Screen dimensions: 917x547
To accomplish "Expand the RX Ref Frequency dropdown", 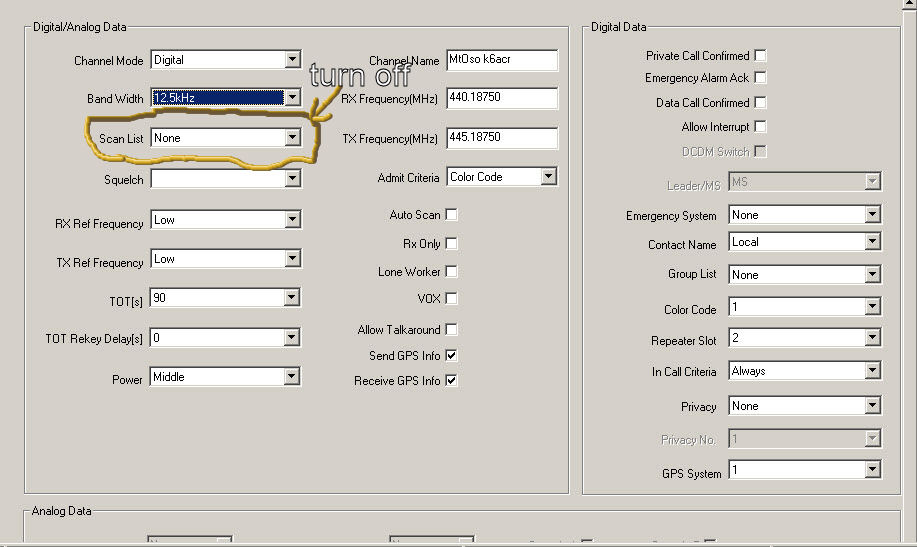I will point(226,220).
